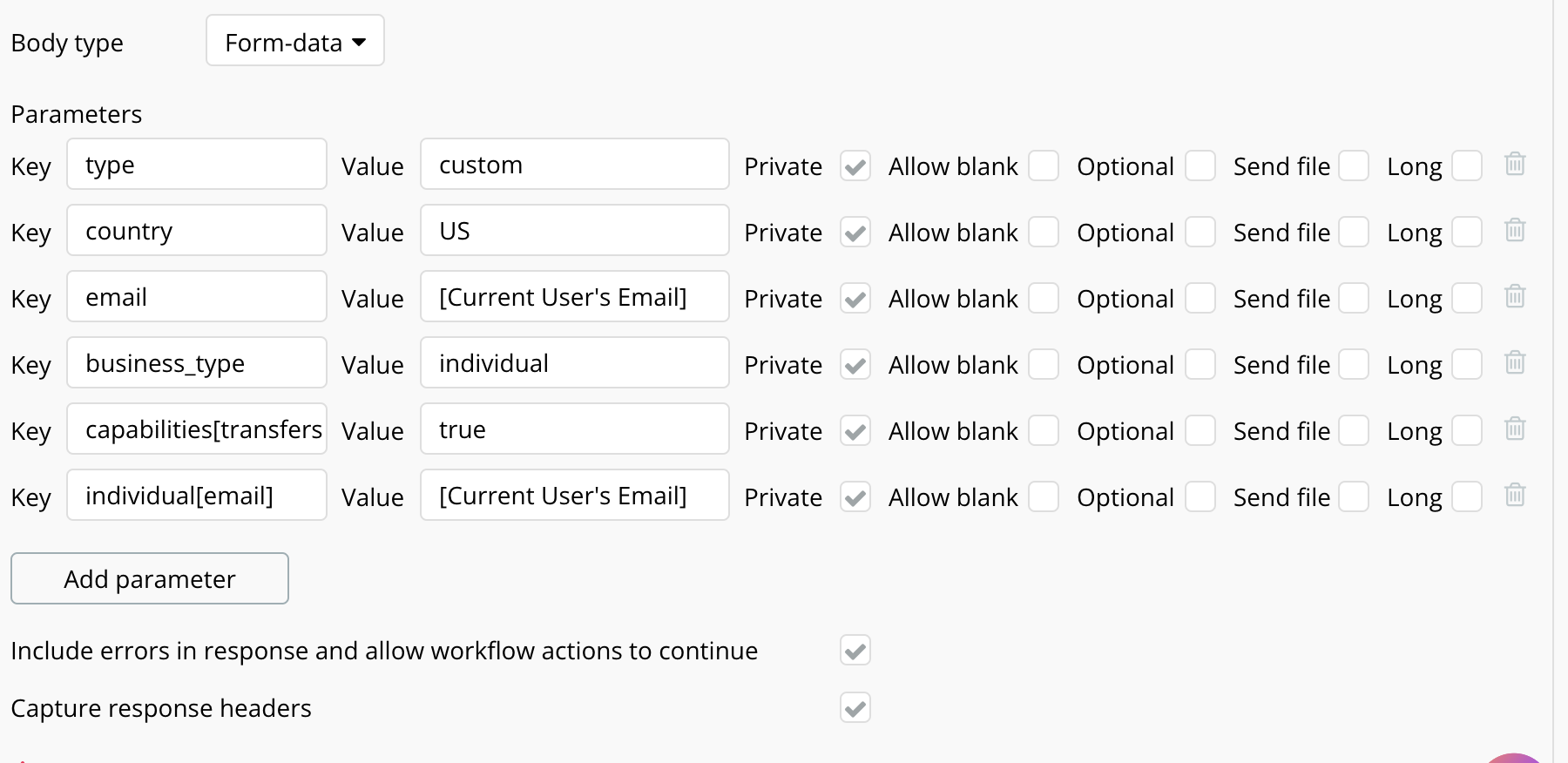The image size is (1568, 763).
Task: Uncheck Private for the type parameter
Action: [855, 165]
